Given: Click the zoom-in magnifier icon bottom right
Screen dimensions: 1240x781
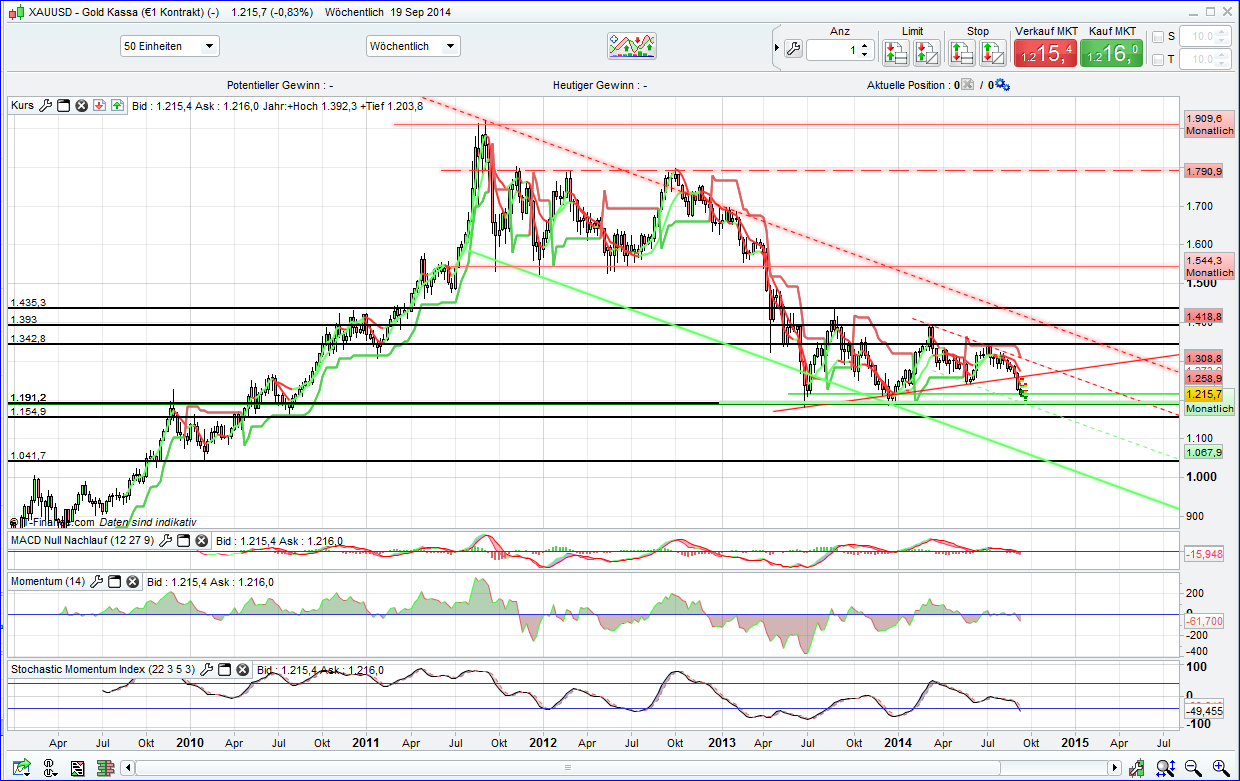Looking at the screenshot, I should tap(1220, 768).
